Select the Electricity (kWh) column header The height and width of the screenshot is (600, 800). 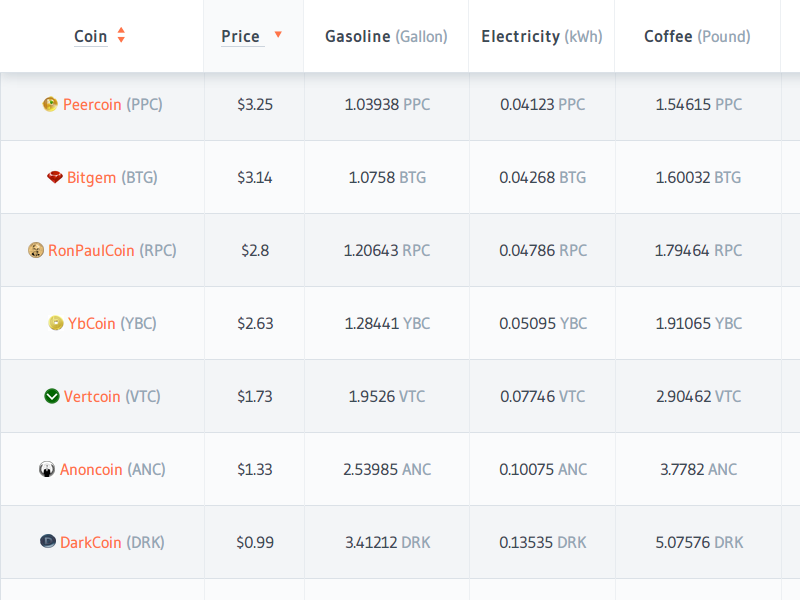tap(541, 37)
